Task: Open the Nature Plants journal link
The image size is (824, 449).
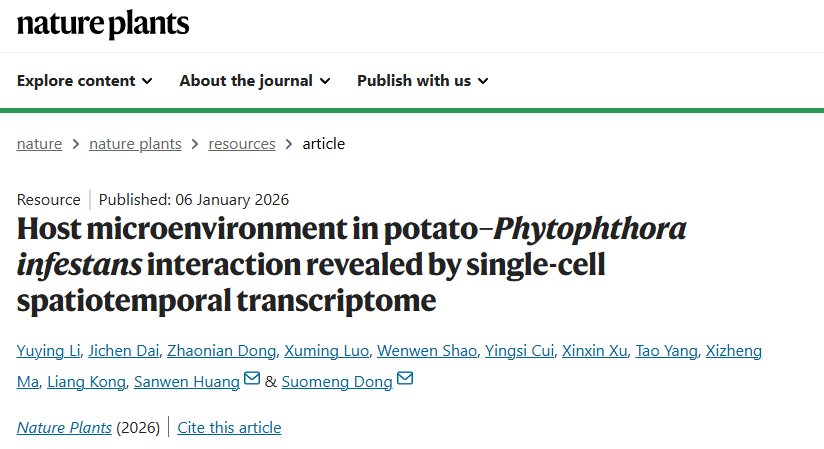Action: [64, 428]
